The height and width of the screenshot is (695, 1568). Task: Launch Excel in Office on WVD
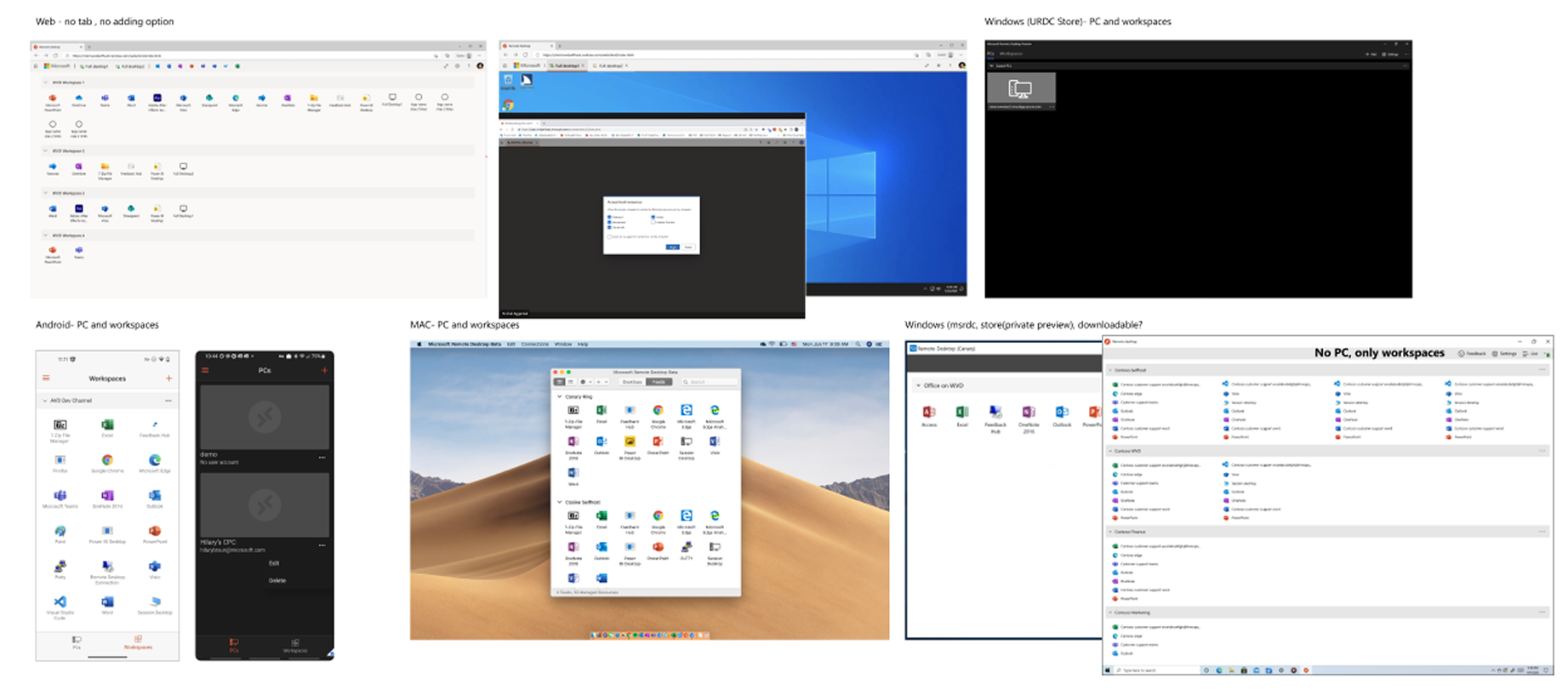pyautogui.click(x=962, y=415)
